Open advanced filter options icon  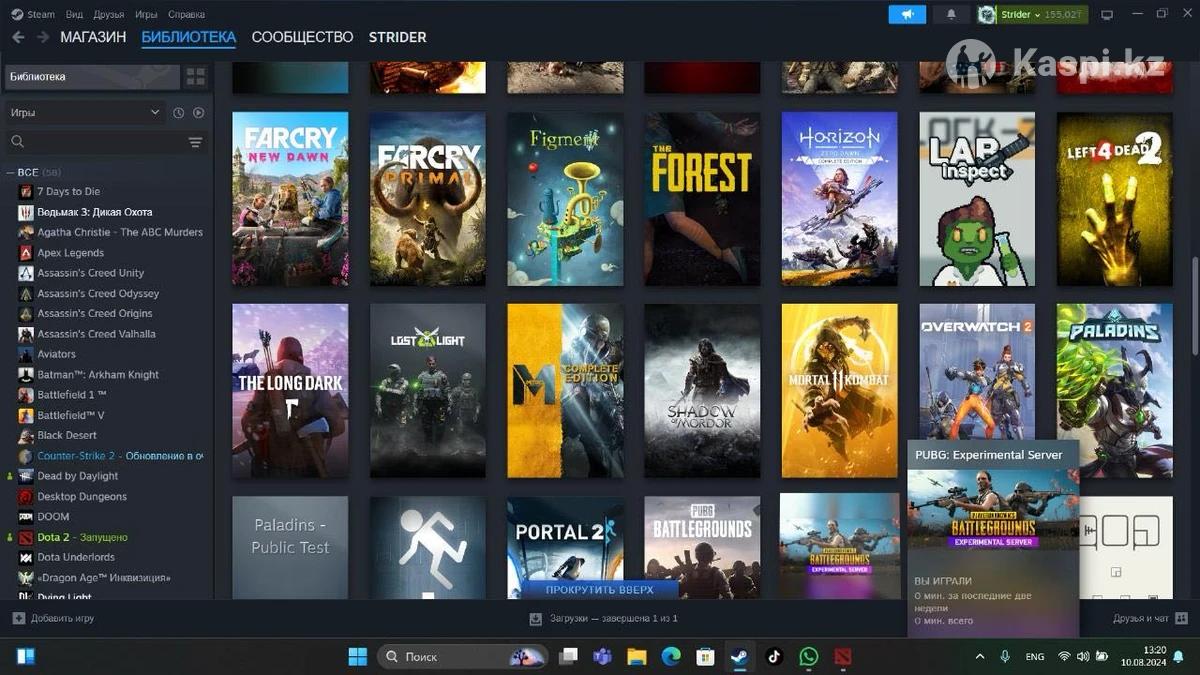coord(195,142)
